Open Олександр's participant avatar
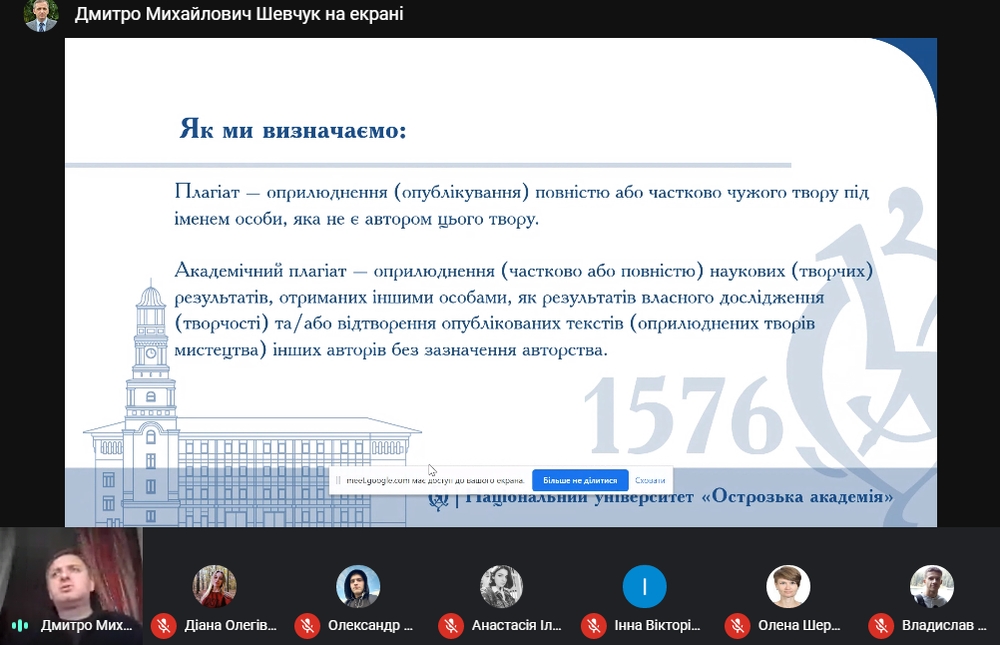This screenshot has width=1000, height=645. click(358, 586)
